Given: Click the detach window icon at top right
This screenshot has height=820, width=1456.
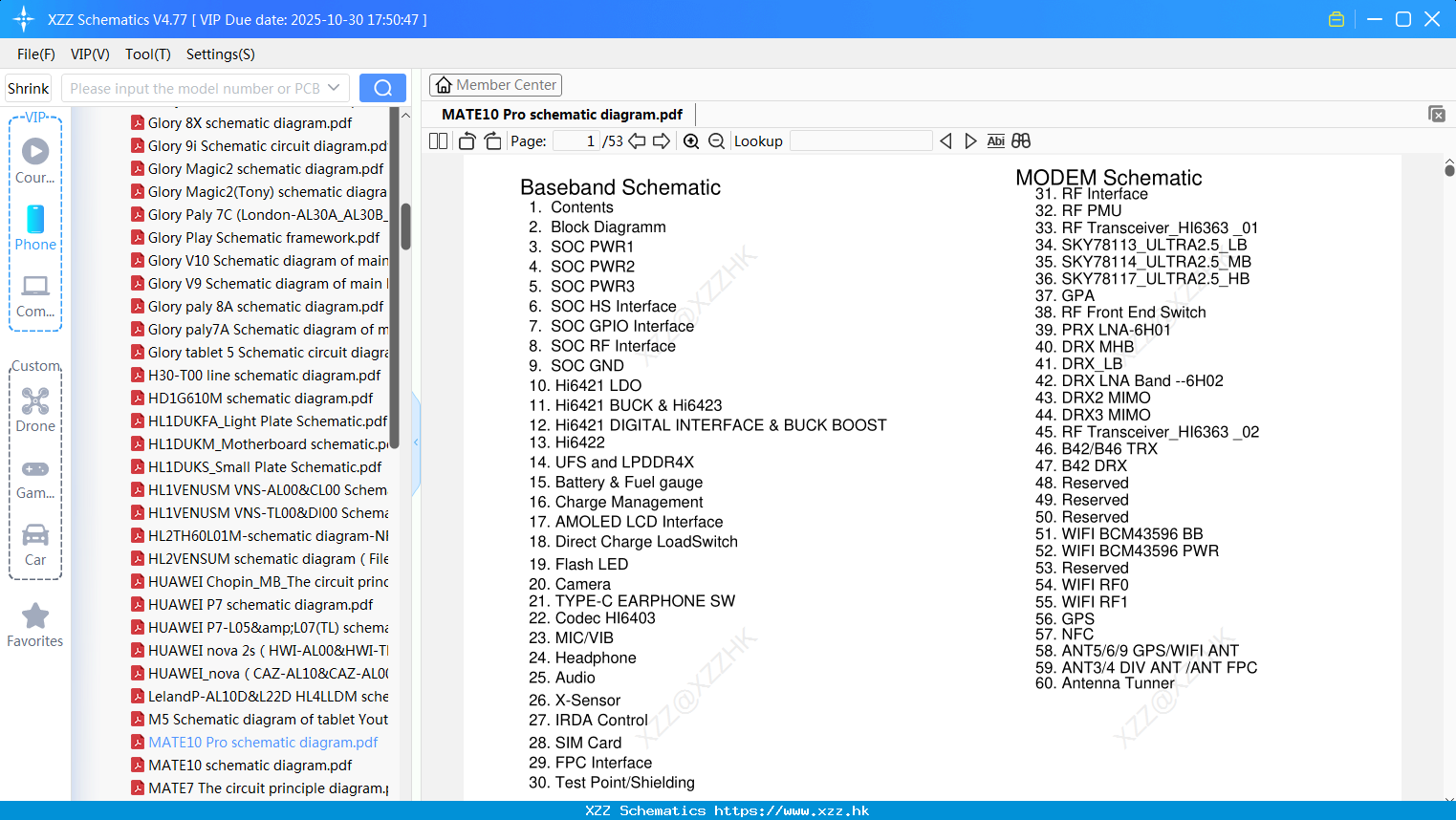Looking at the screenshot, I should coord(1436,114).
